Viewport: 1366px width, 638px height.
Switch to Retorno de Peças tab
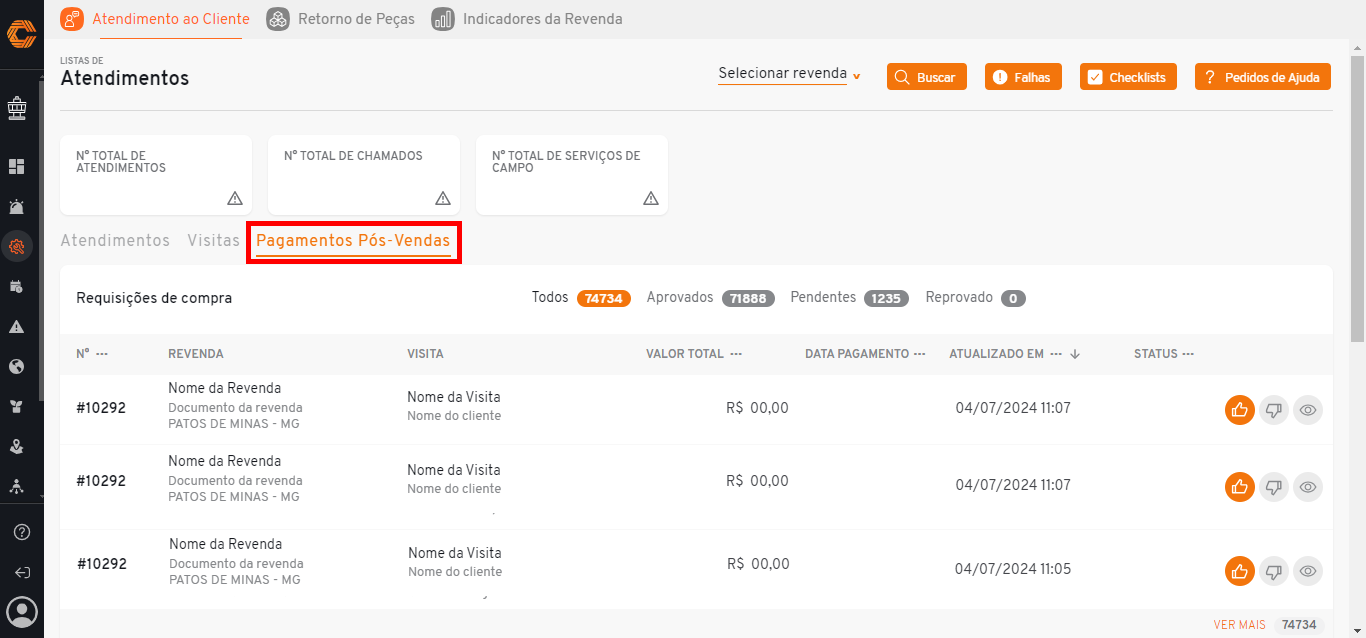pyautogui.click(x=341, y=19)
